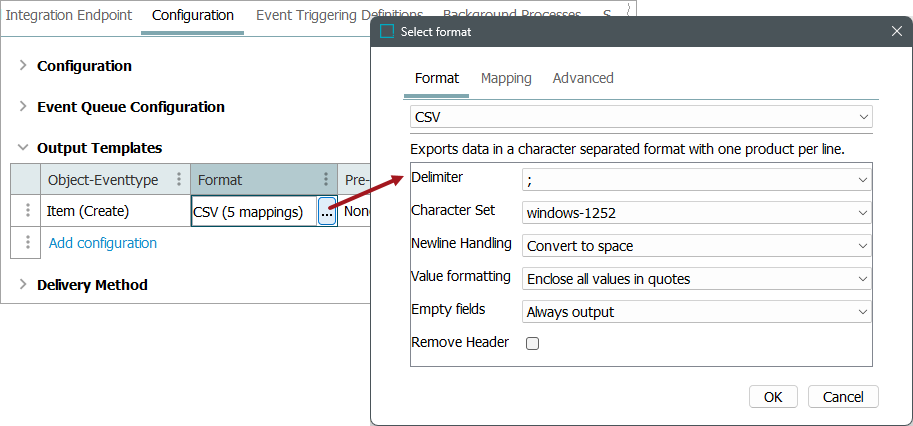Toggle the Remove Header checkbox
The height and width of the screenshot is (426, 913).
tap(533, 343)
